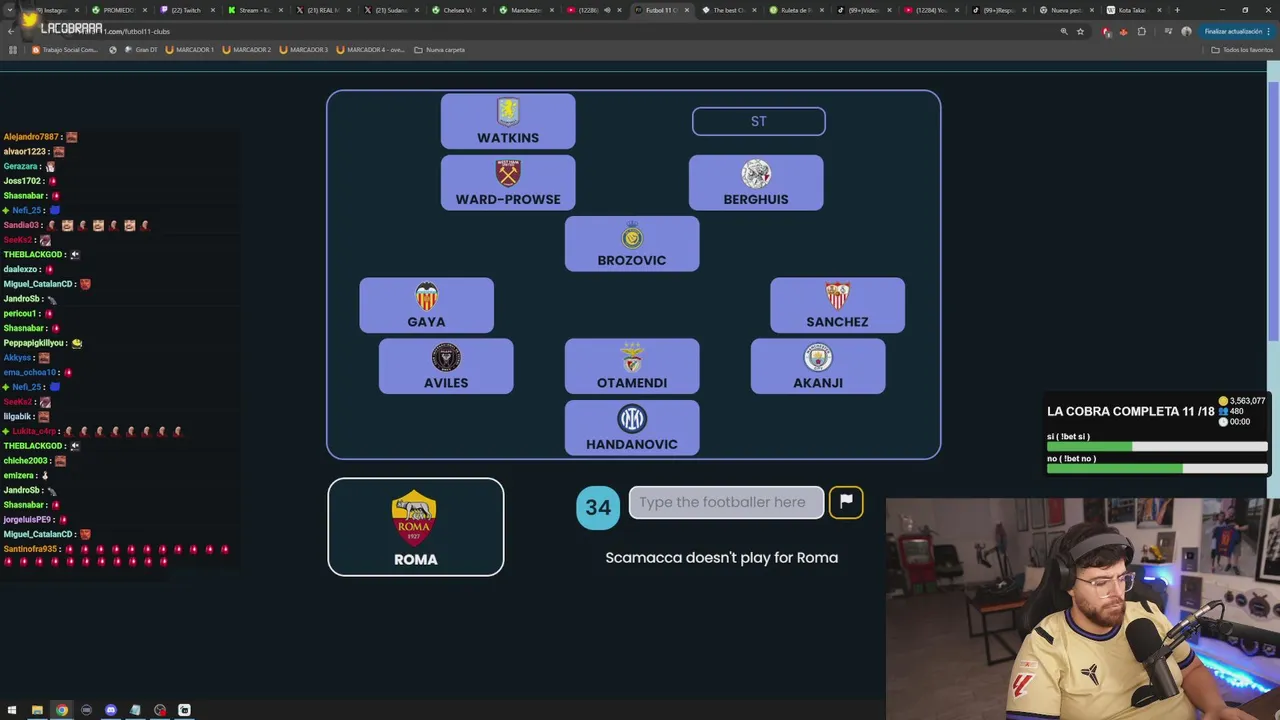Click the LA COBRA COMPLETA 11/18 poll title
1280x720 pixels.
[x=1130, y=411]
